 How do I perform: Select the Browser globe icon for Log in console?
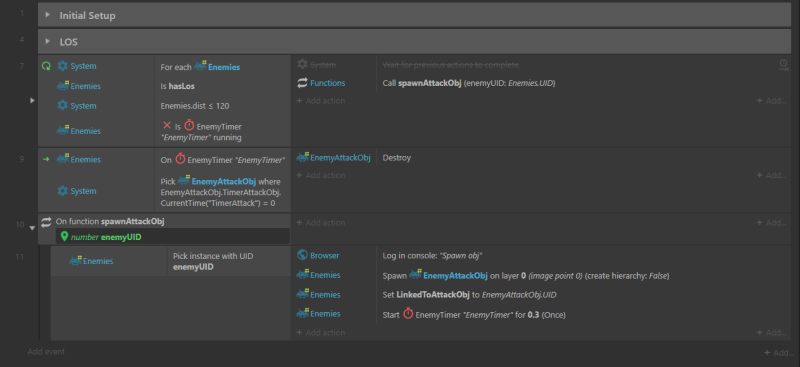302,255
